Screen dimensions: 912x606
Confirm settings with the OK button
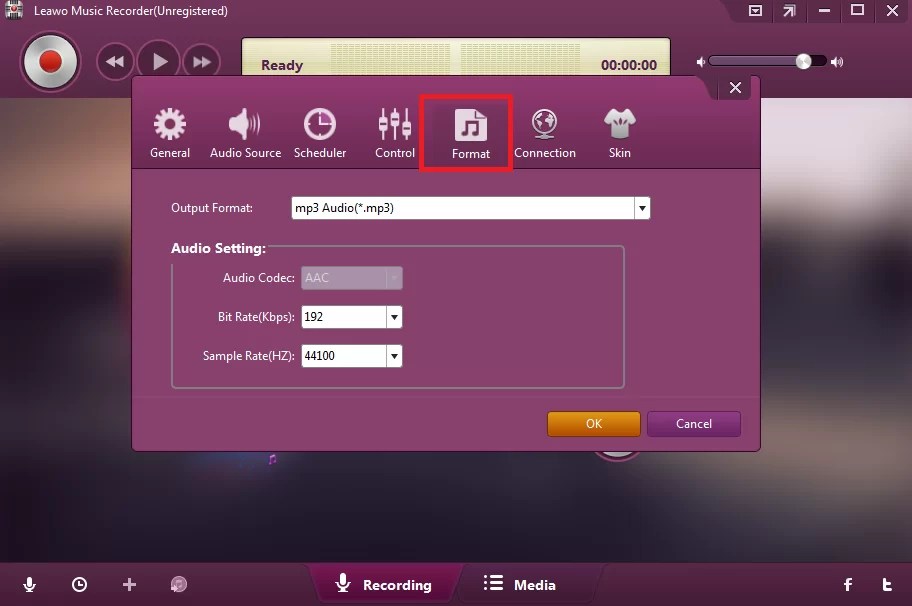[x=593, y=423]
